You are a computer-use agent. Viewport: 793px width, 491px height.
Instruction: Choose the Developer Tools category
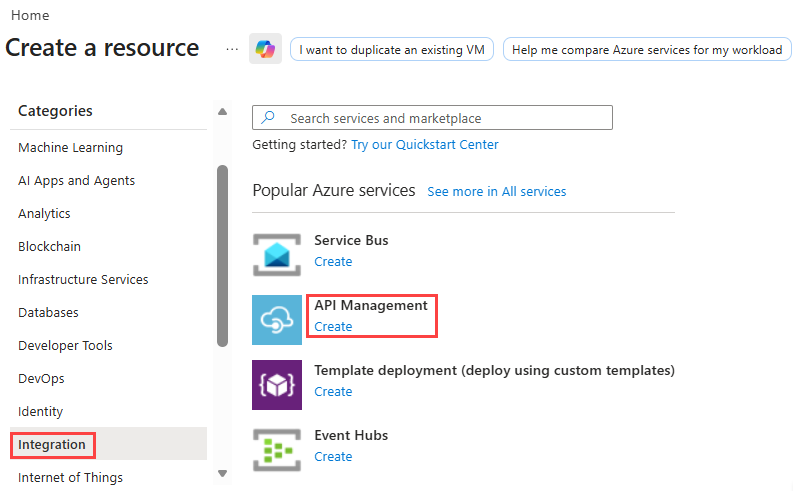coord(65,345)
